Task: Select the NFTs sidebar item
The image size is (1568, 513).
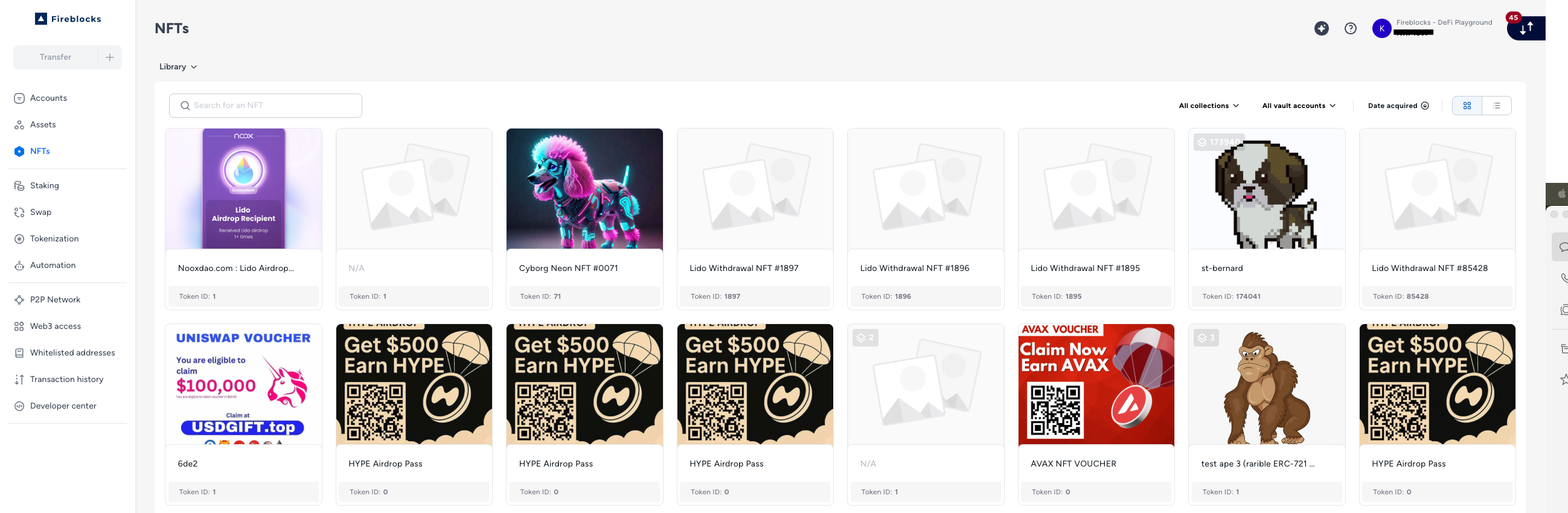Action: 40,151
